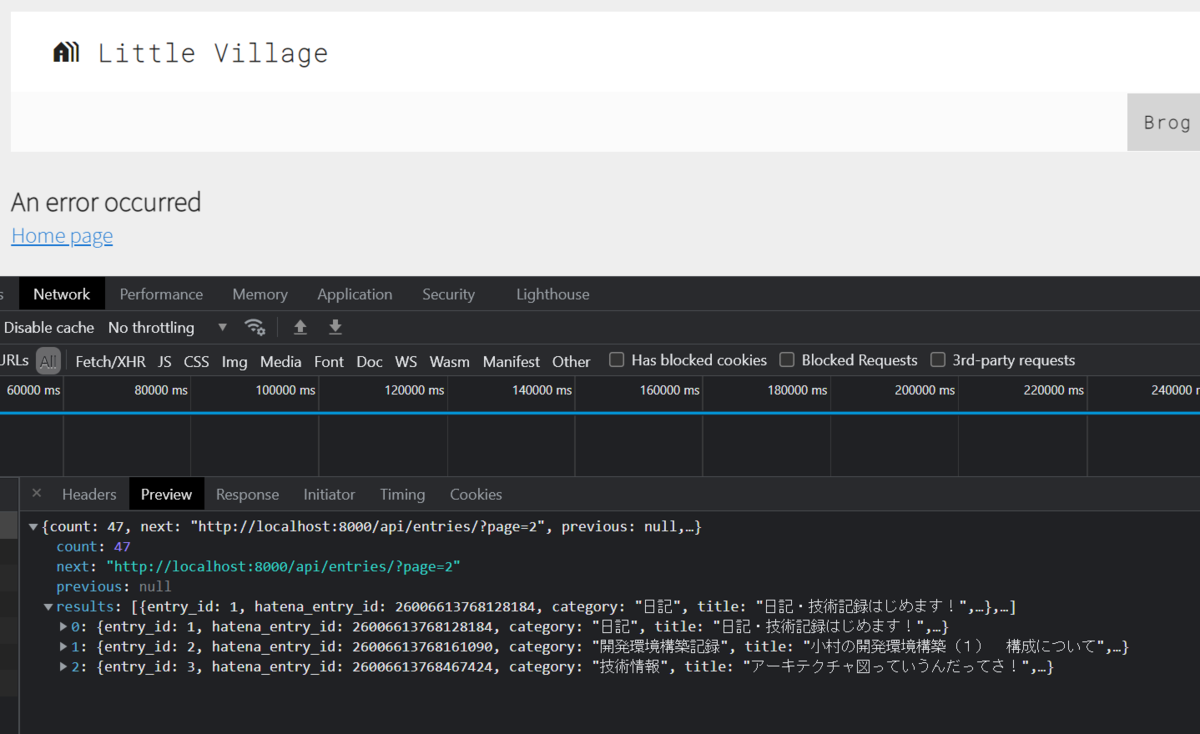The image size is (1200, 734).
Task: Click the export HAR download arrow icon
Action: click(x=335, y=327)
